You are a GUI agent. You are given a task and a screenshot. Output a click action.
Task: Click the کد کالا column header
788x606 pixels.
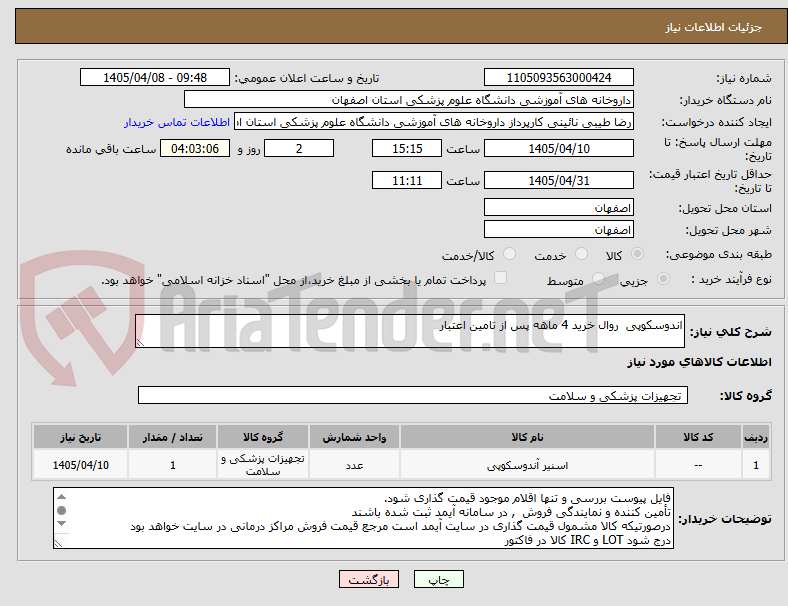click(698, 437)
